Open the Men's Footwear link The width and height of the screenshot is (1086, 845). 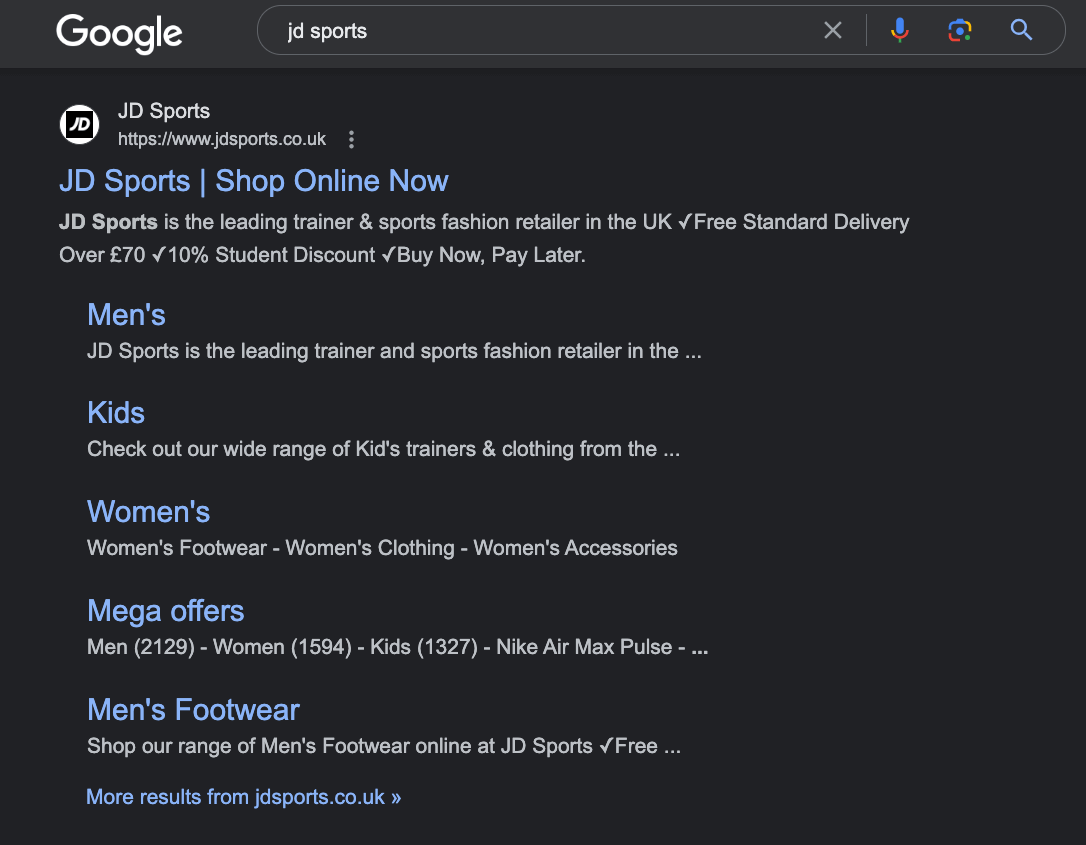(x=193, y=709)
